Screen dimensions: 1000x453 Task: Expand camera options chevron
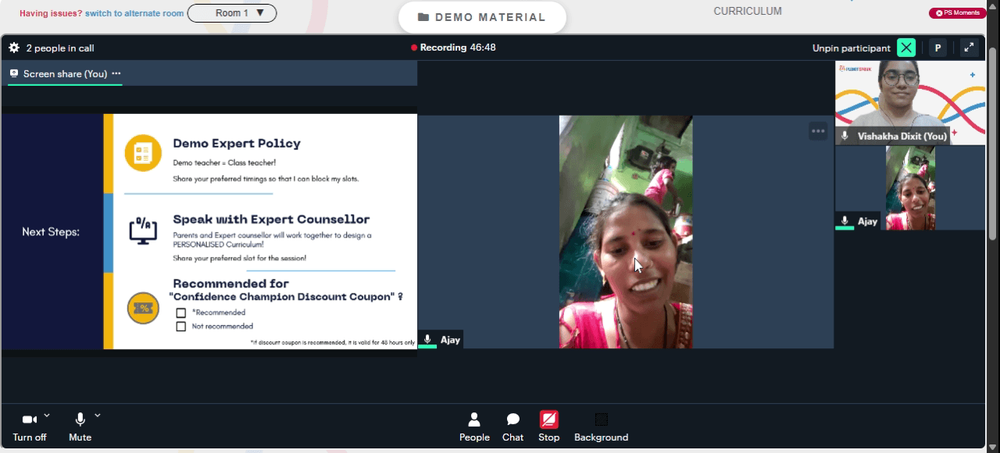click(47, 415)
